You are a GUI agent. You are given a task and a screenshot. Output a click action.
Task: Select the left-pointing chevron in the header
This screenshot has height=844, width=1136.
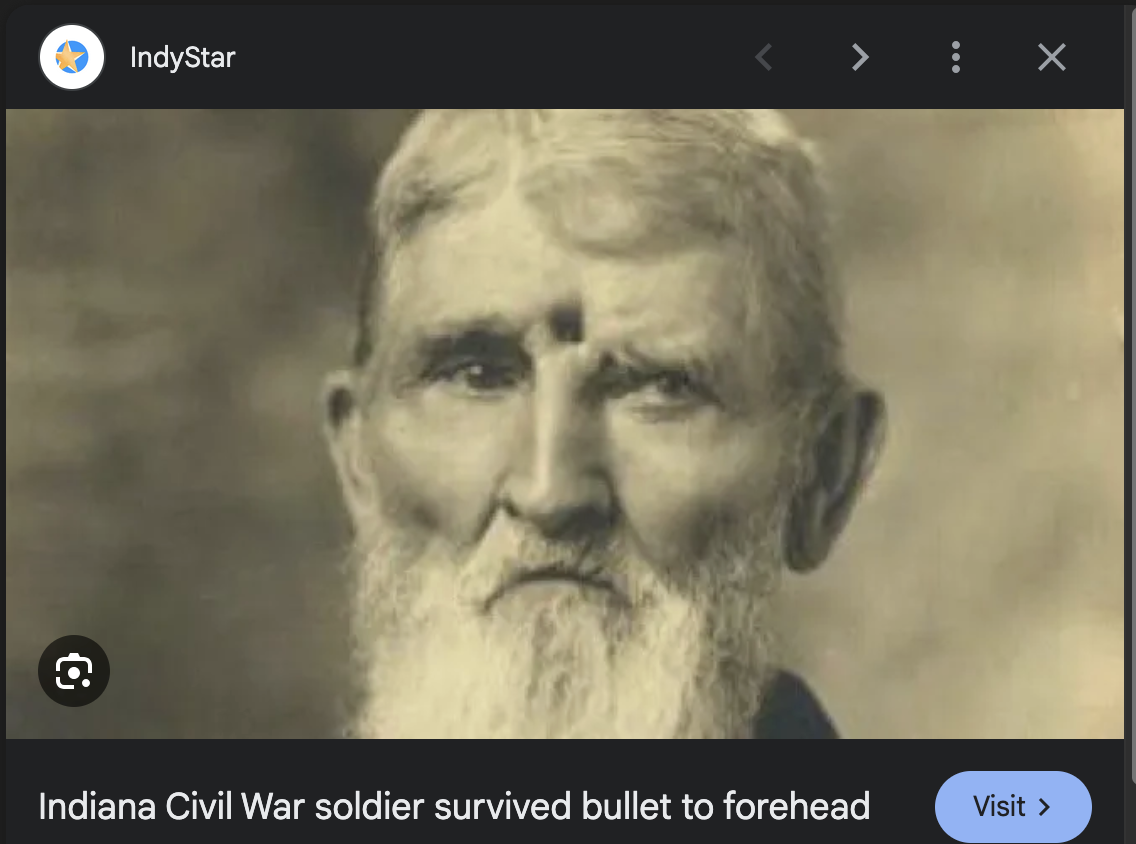click(x=764, y=57)
